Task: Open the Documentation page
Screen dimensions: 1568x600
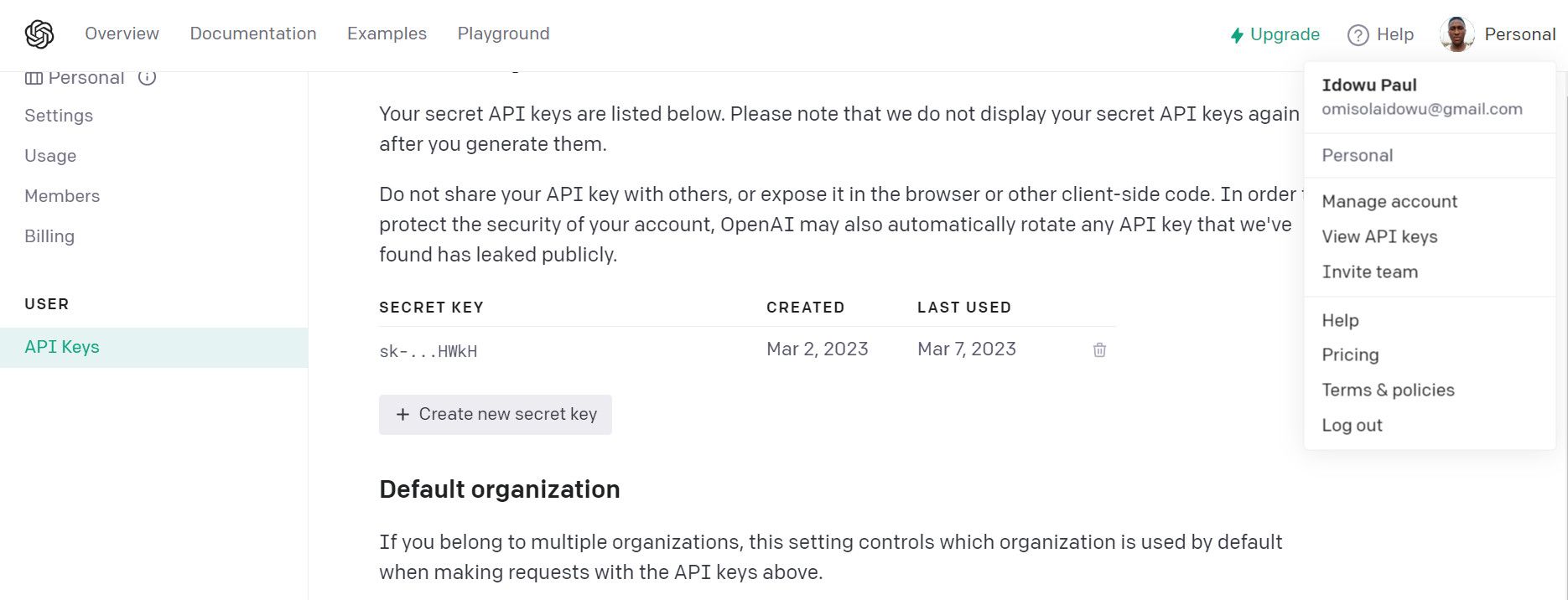Action: (x=253, y=34)
